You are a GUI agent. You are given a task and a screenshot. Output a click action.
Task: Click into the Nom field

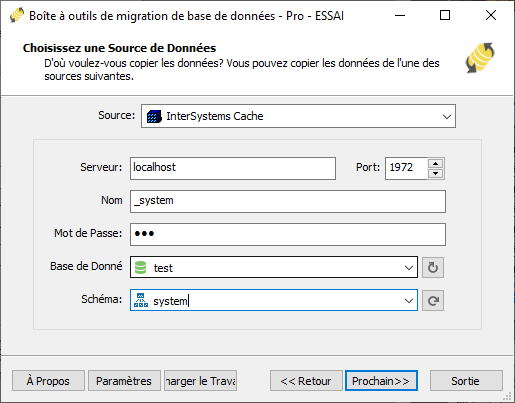[x=288, y=201]
